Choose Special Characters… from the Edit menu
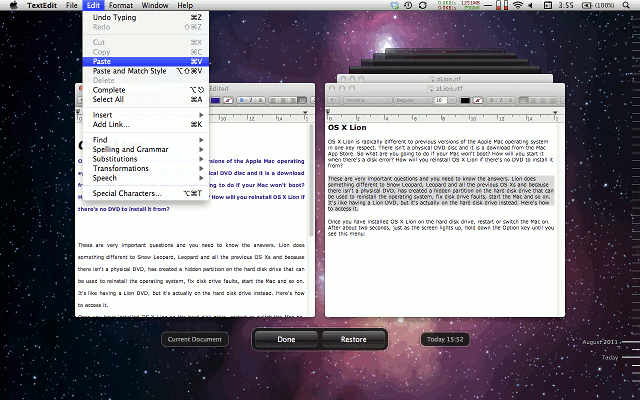This screenshot has height=400, width=640. tap(146, 193)
